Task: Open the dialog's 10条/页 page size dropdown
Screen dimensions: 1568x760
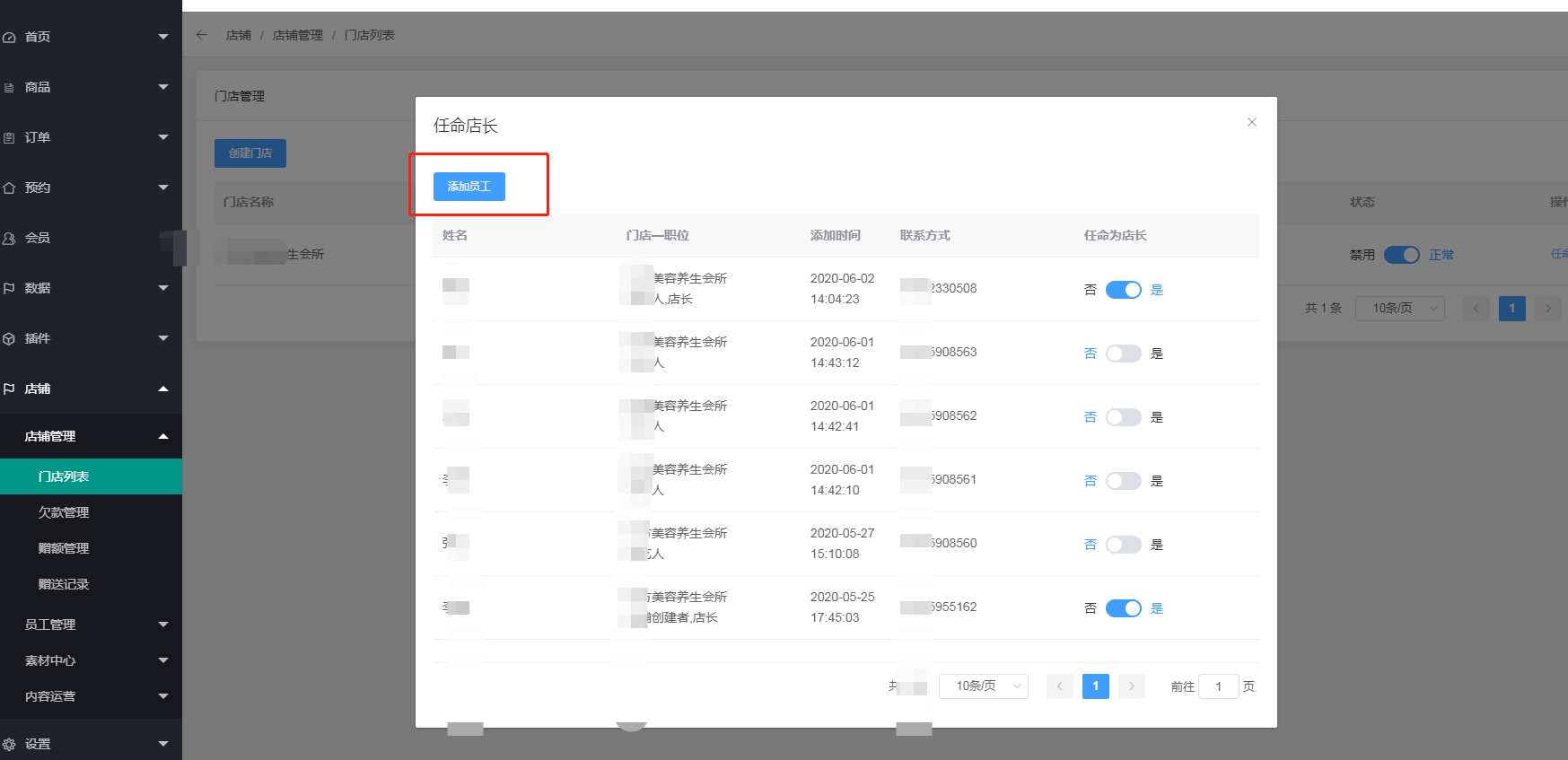Action: pos(983,686)
